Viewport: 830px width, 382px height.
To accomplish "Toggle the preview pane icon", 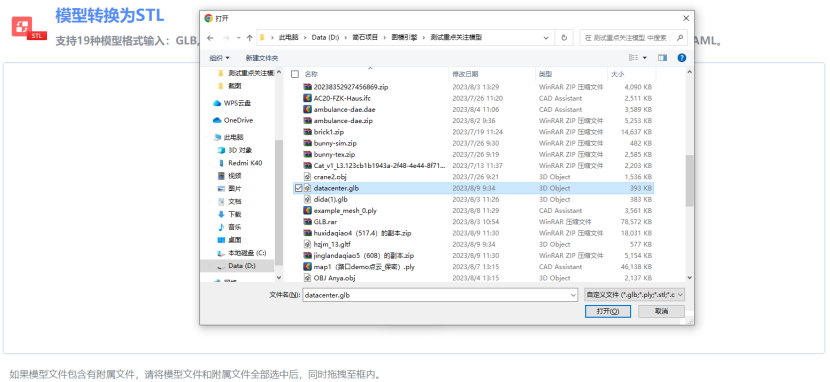I will coord(662,58).
